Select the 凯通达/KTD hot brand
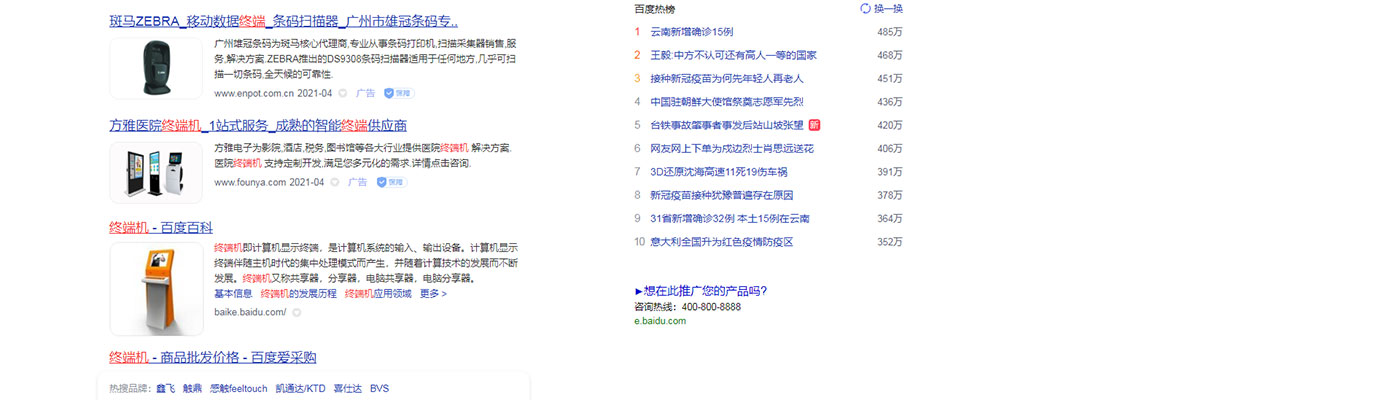 point(300,388)
